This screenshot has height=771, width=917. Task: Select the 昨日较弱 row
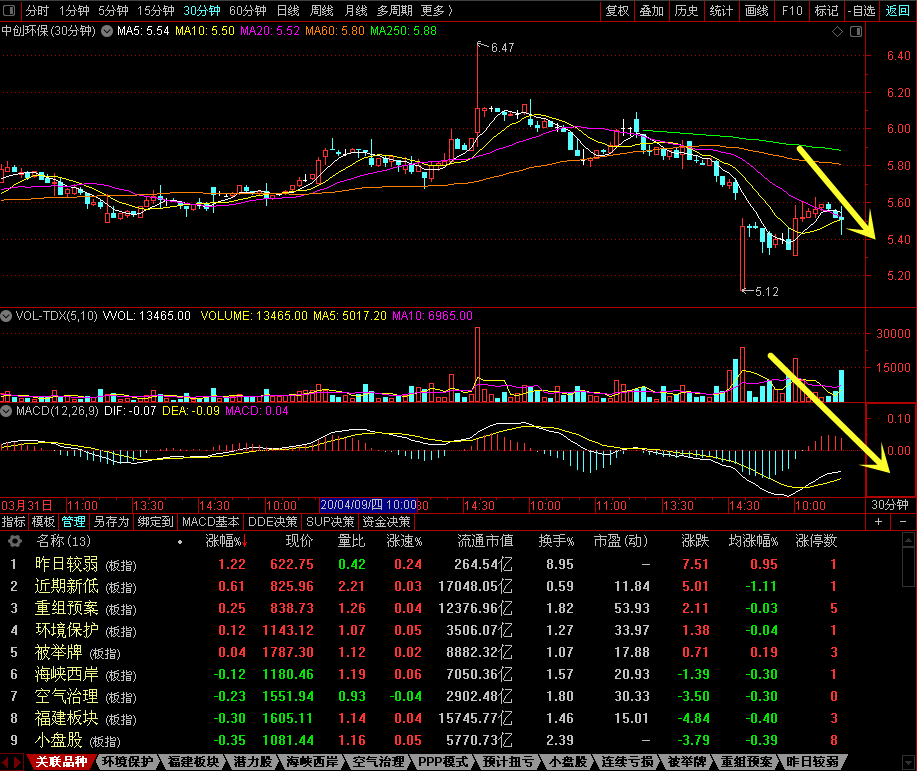[421, 565]
